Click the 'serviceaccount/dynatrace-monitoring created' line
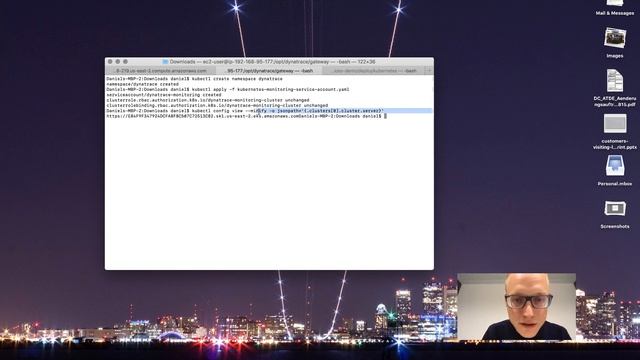This screenshot has width=640, height=360. click(164, 95)
